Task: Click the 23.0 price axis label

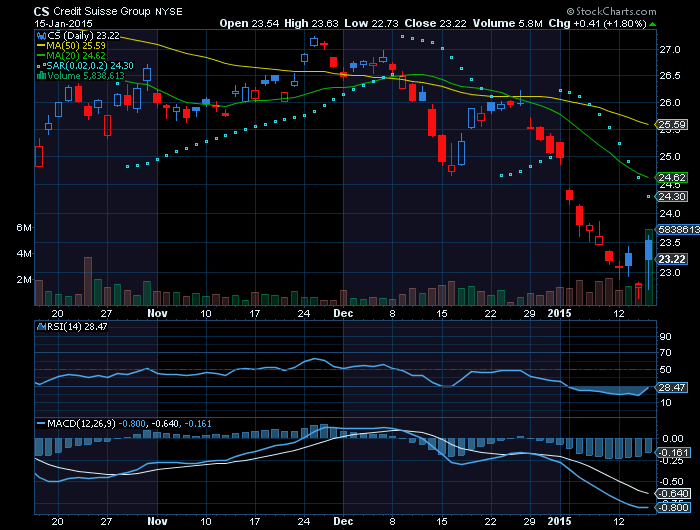Action: pyautogui.click(x=670, y=272)
